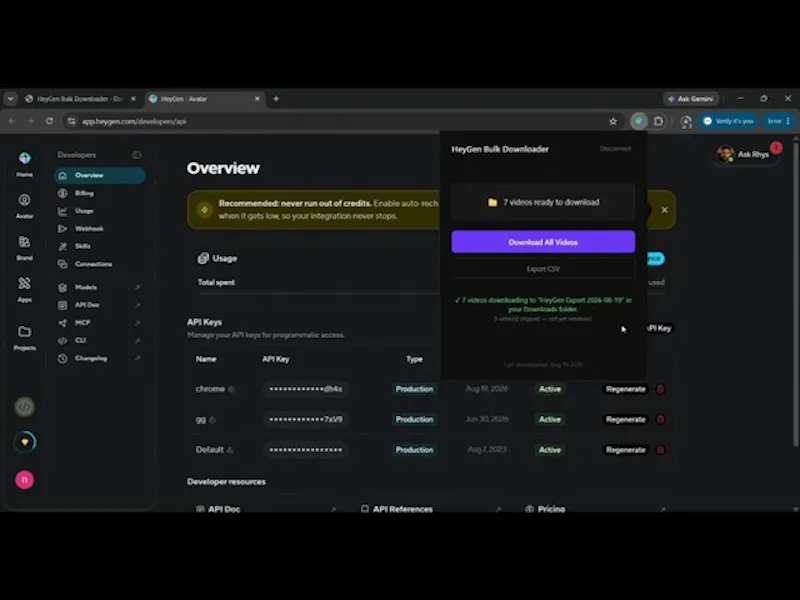Screen dimensions: 800x600
Task: Click Export CSV in downloader popup
Action: point(543,268)
